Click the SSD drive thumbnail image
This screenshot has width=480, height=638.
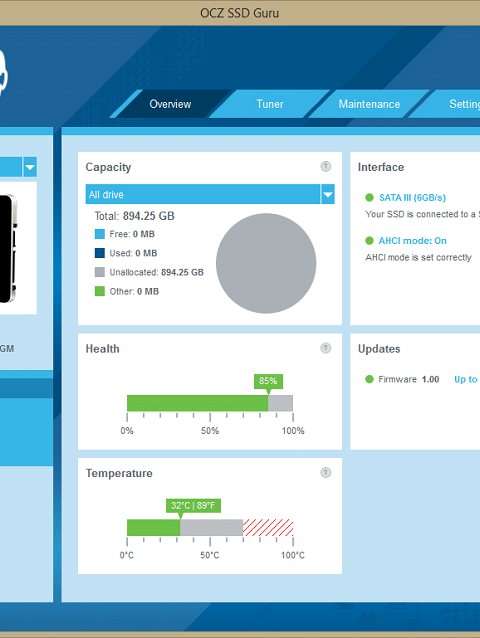(x=8, y=248)
